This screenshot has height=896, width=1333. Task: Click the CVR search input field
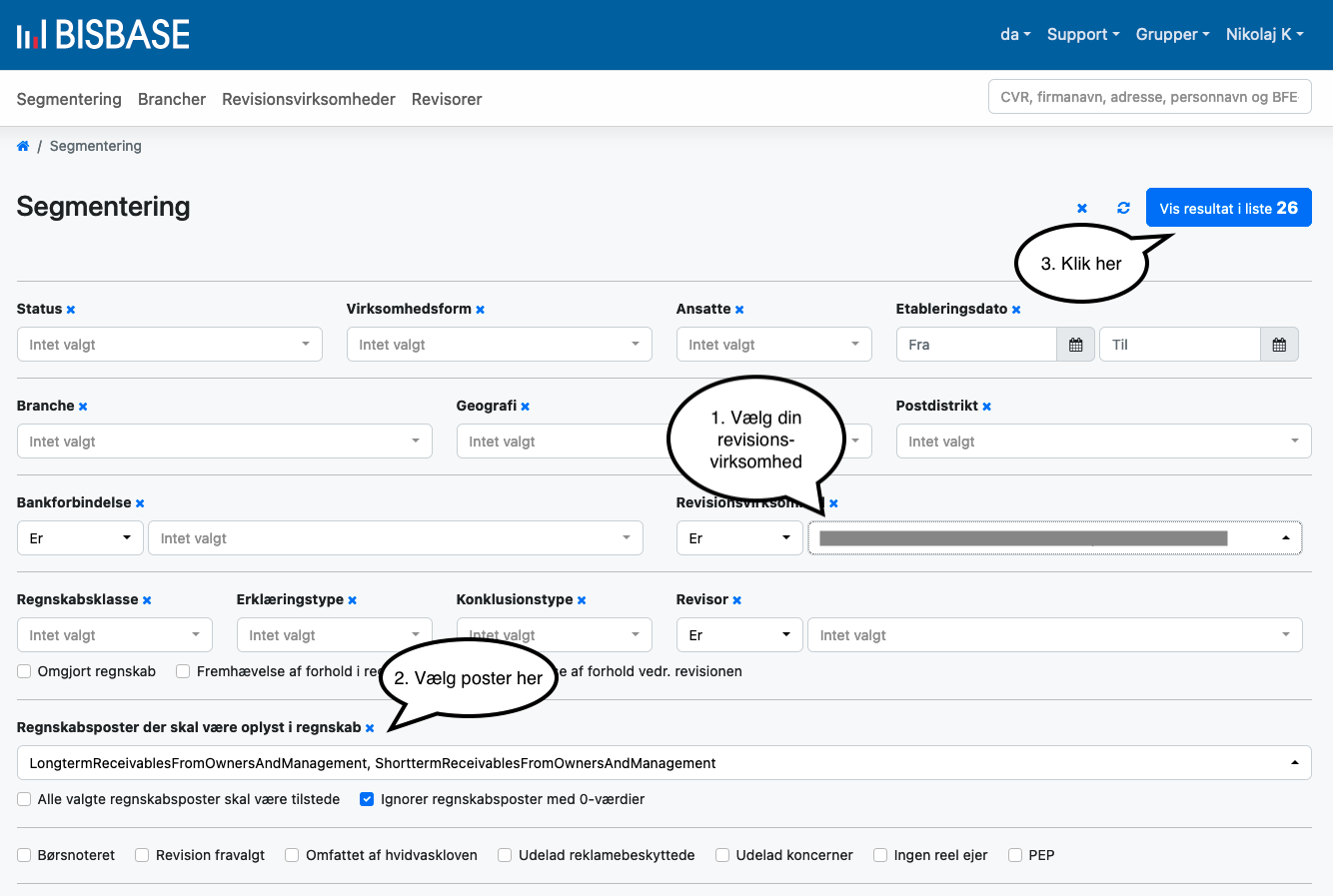[x=1150, y=97]
